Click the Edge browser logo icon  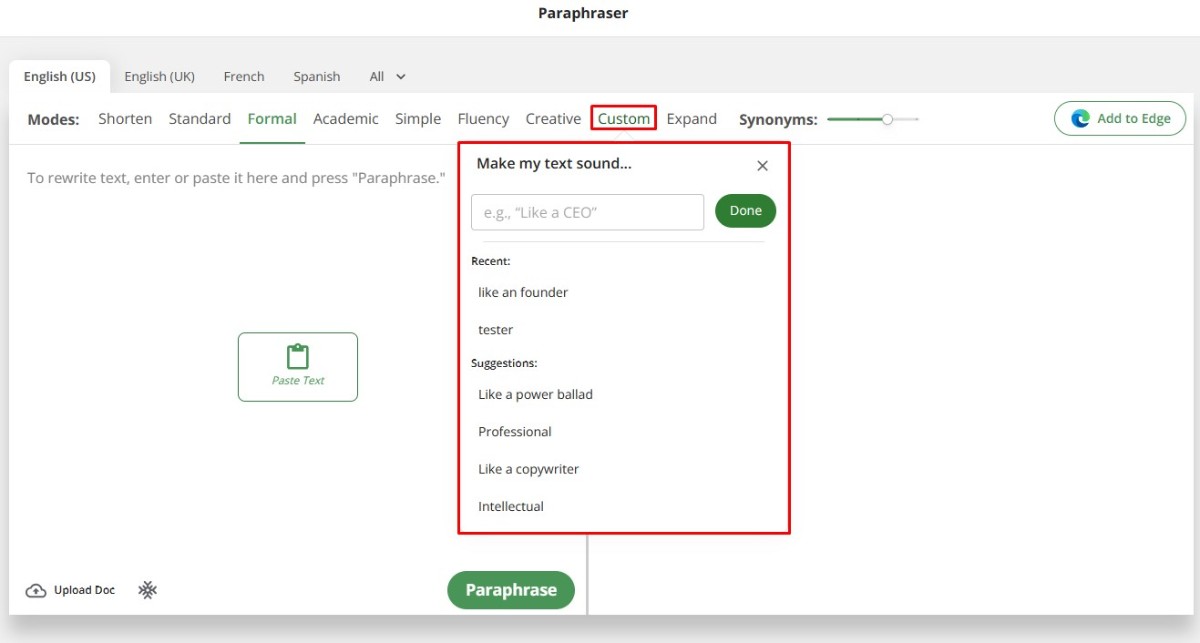[1080, 118]
